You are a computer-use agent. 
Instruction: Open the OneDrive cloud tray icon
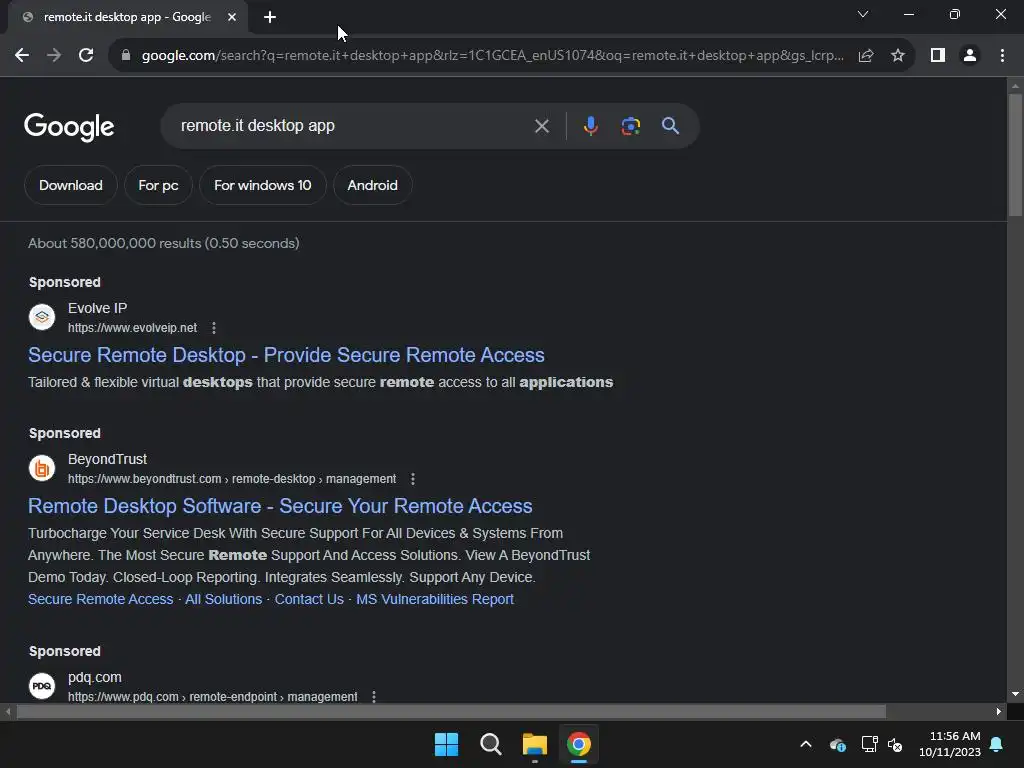point(838,744)
